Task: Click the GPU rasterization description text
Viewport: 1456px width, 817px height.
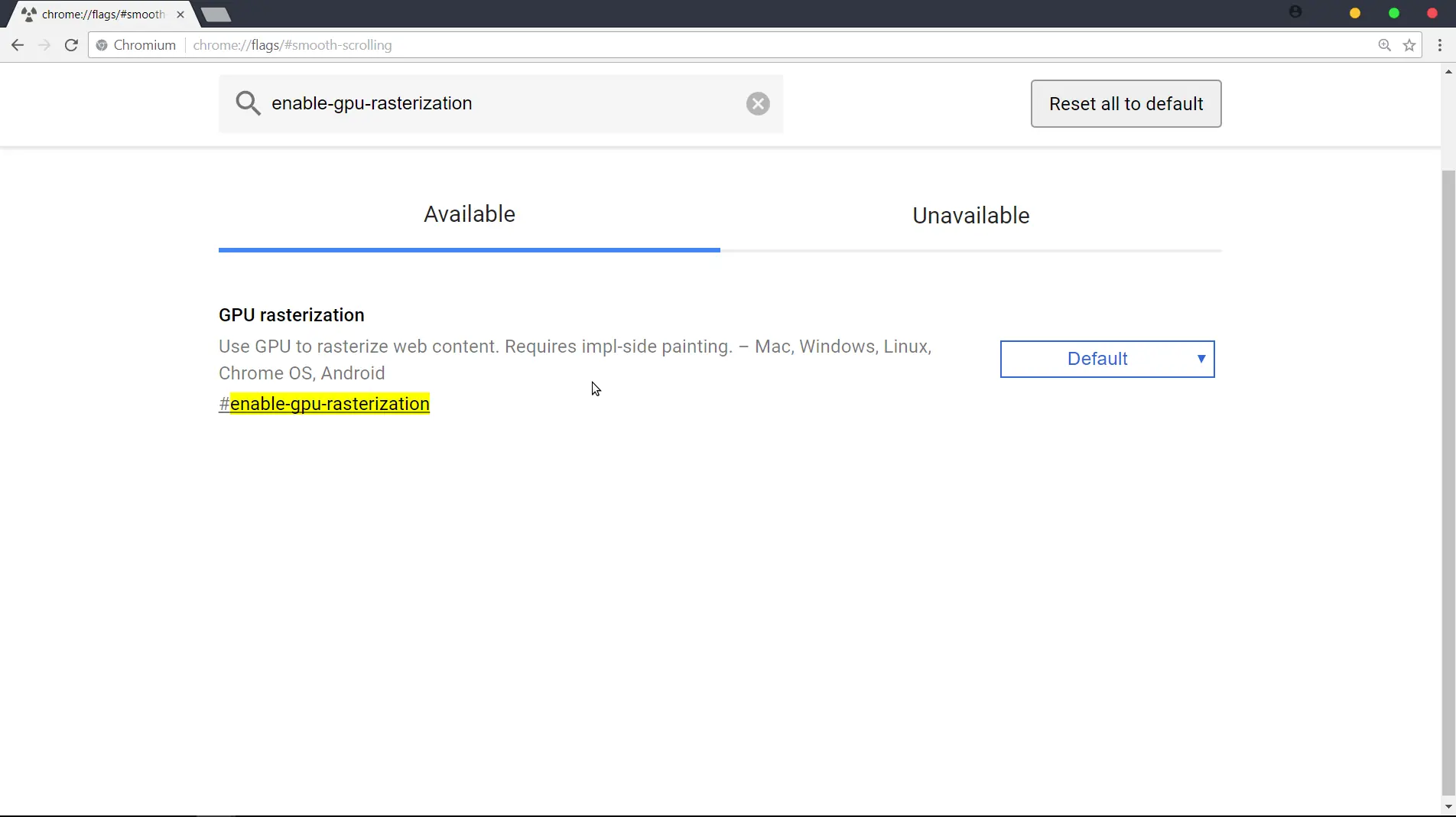Action: click(x=575, y=360)
